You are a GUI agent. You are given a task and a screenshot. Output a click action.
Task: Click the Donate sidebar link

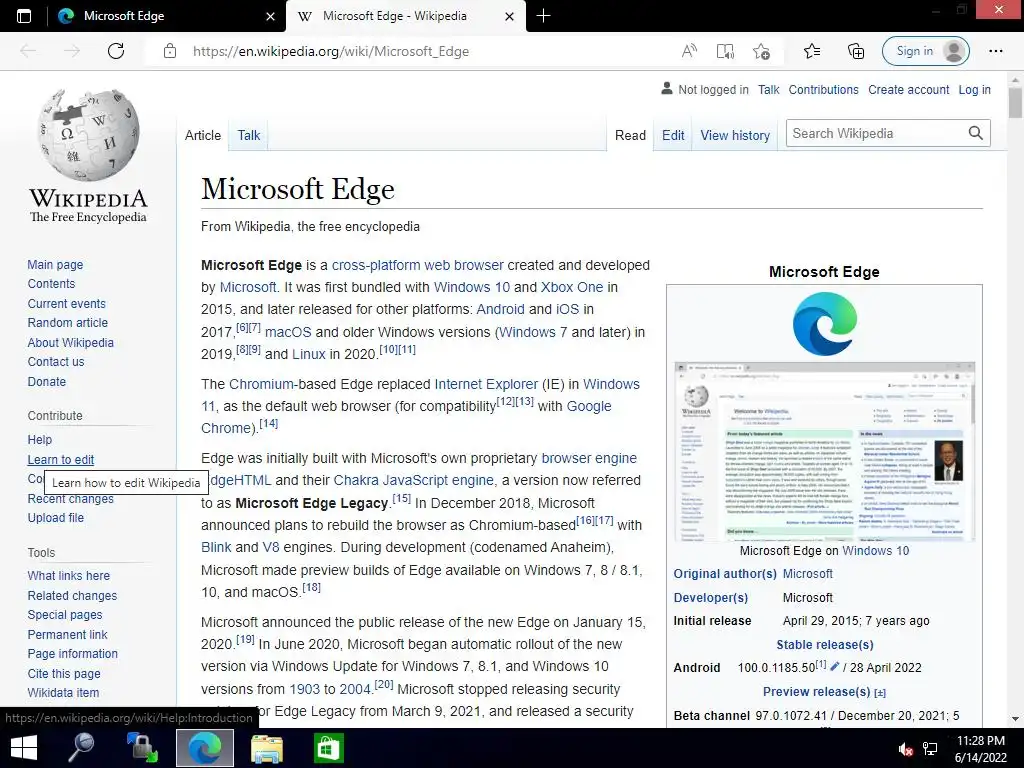[x=47, y=381]
